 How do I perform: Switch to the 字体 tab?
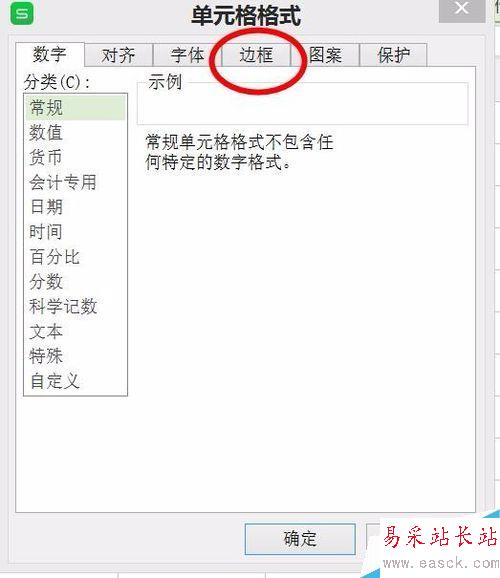coord(187,55)
